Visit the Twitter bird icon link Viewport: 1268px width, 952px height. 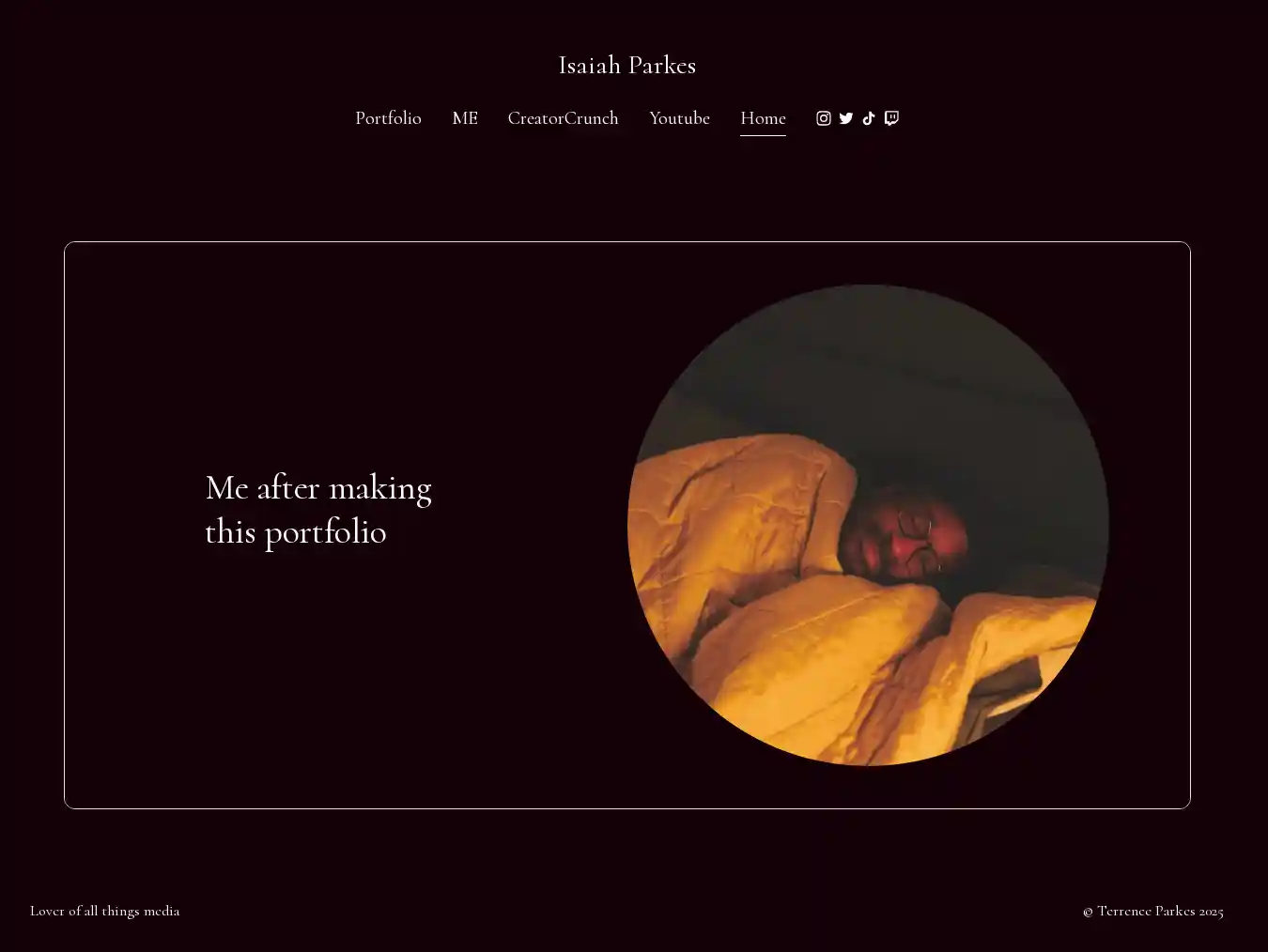(846, 118)
